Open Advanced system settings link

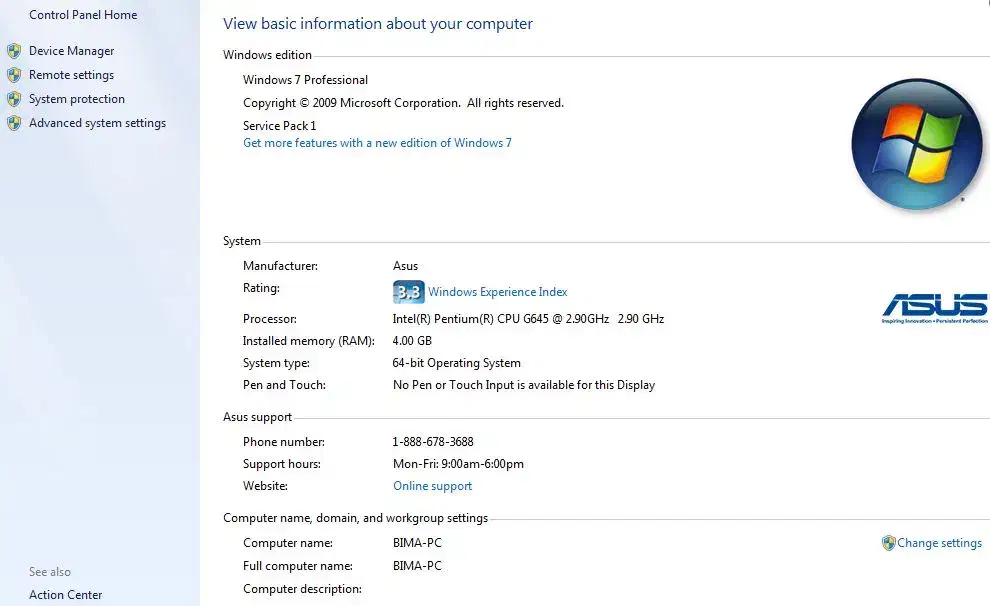(x=97, y=123)
